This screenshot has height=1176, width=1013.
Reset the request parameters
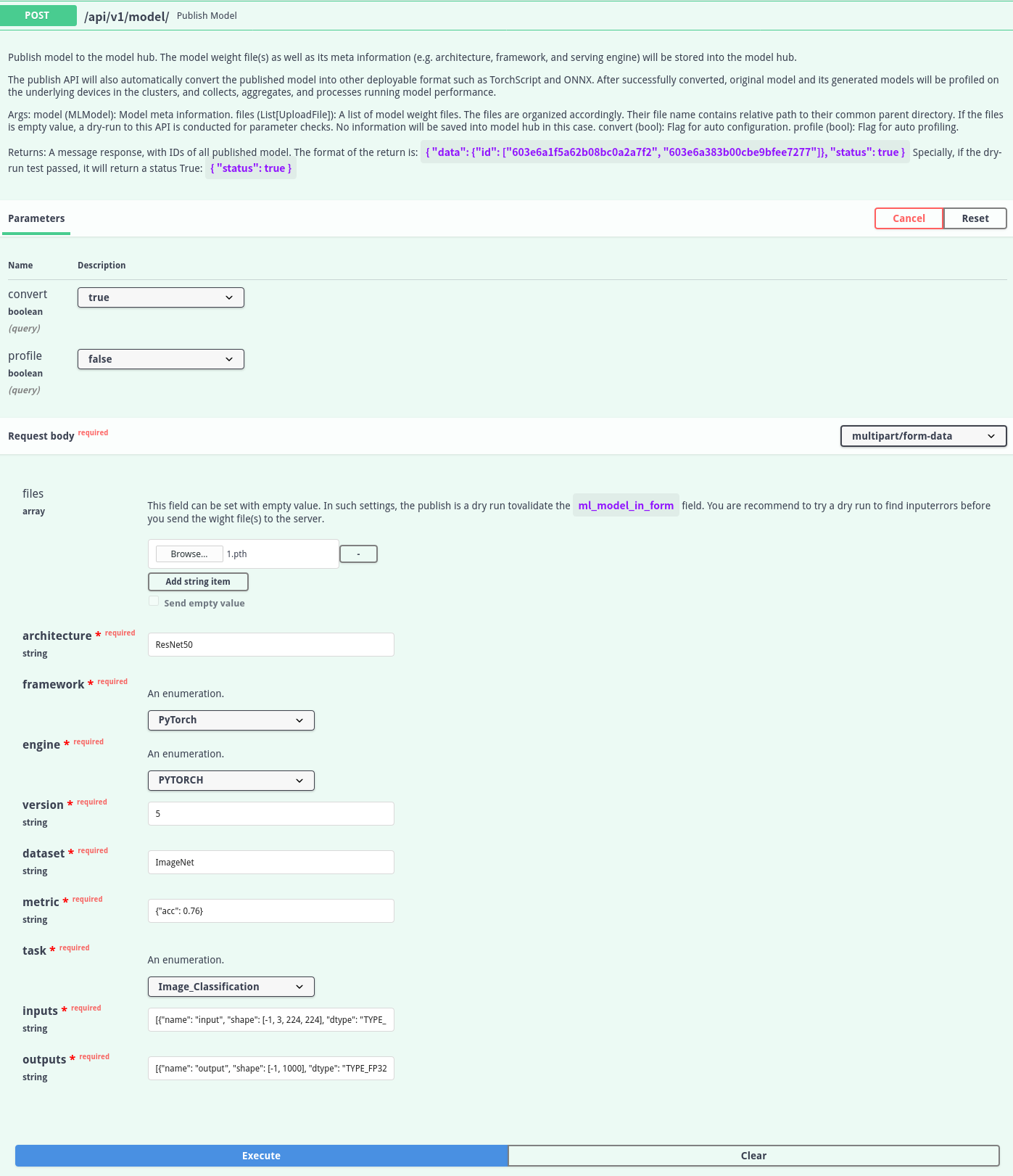pyautogui.click(x=975, y=218)
